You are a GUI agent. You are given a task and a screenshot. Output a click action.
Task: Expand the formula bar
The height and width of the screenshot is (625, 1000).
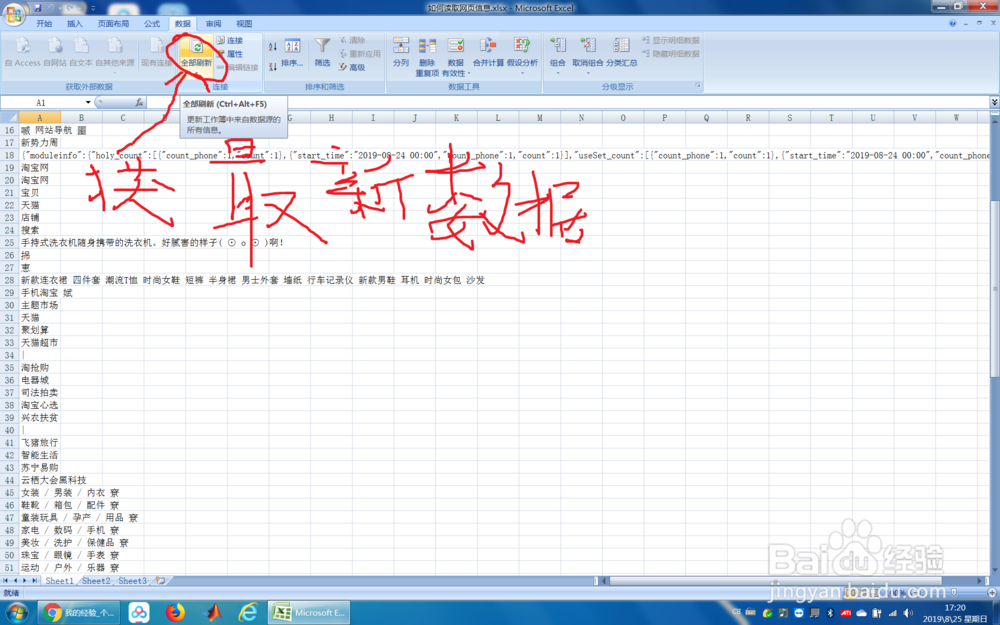coord(994,102)
